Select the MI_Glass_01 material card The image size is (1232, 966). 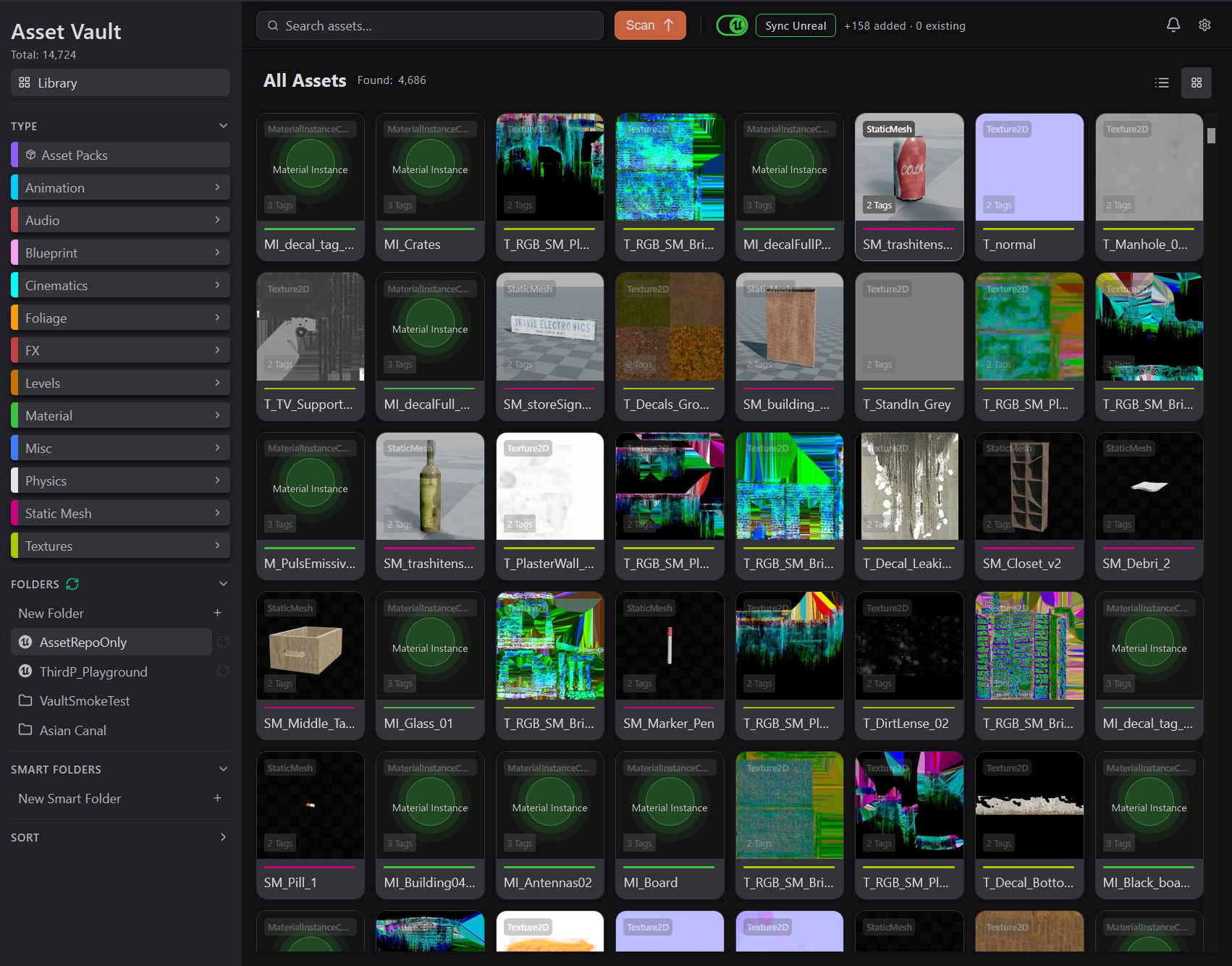click(430, 666)
